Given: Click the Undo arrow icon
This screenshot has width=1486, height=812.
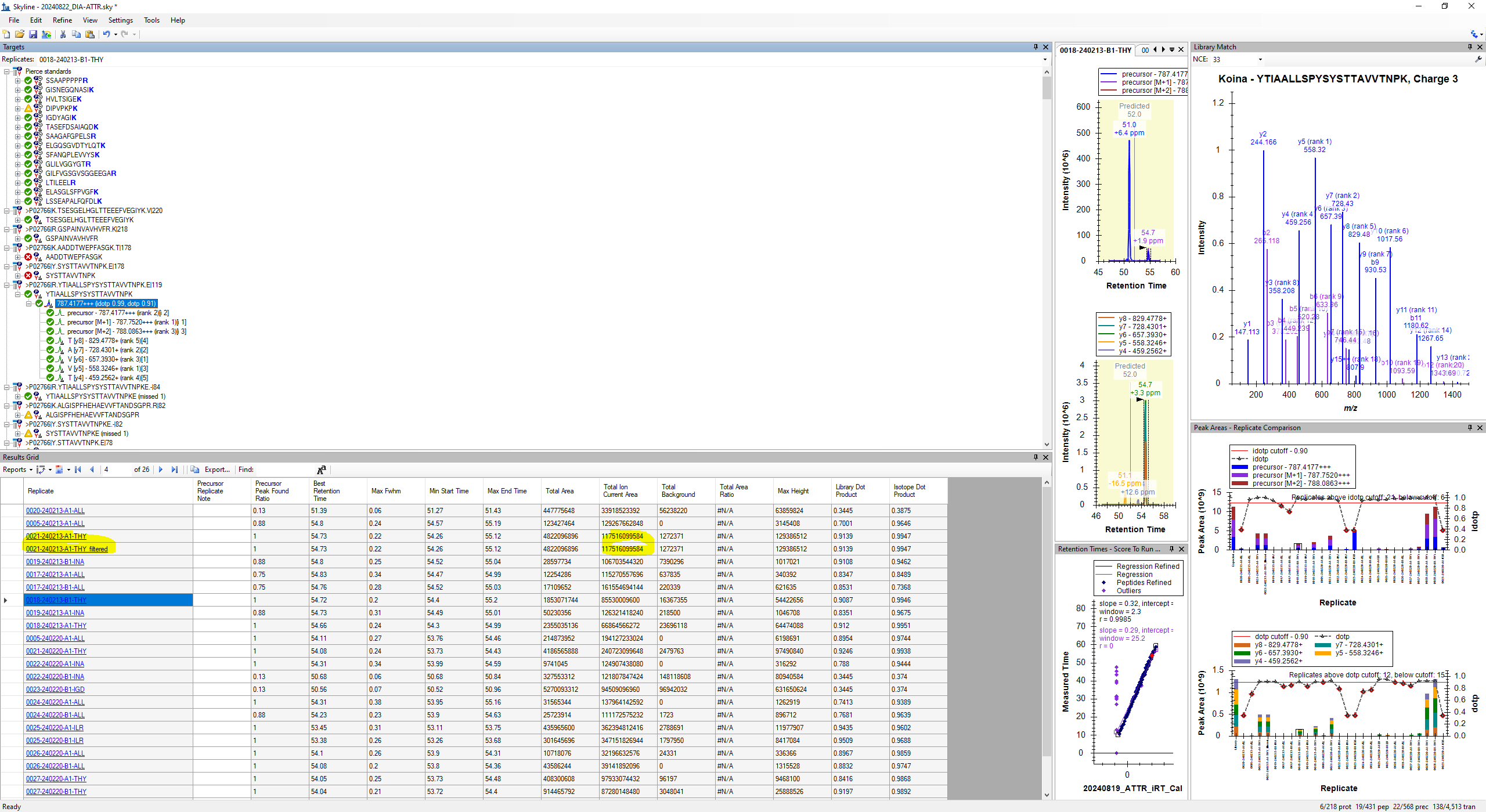Looking at the screenshot, I should pyautogui.click(x=106, y=34).
